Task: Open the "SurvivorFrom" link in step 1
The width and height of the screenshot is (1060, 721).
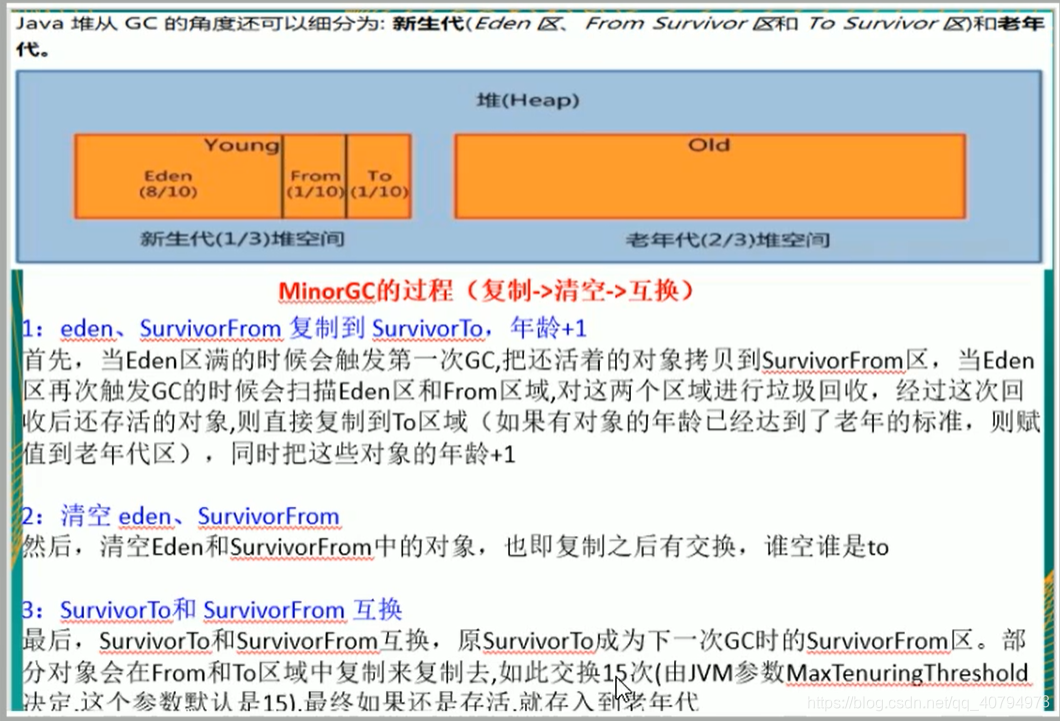Action: 211,328
